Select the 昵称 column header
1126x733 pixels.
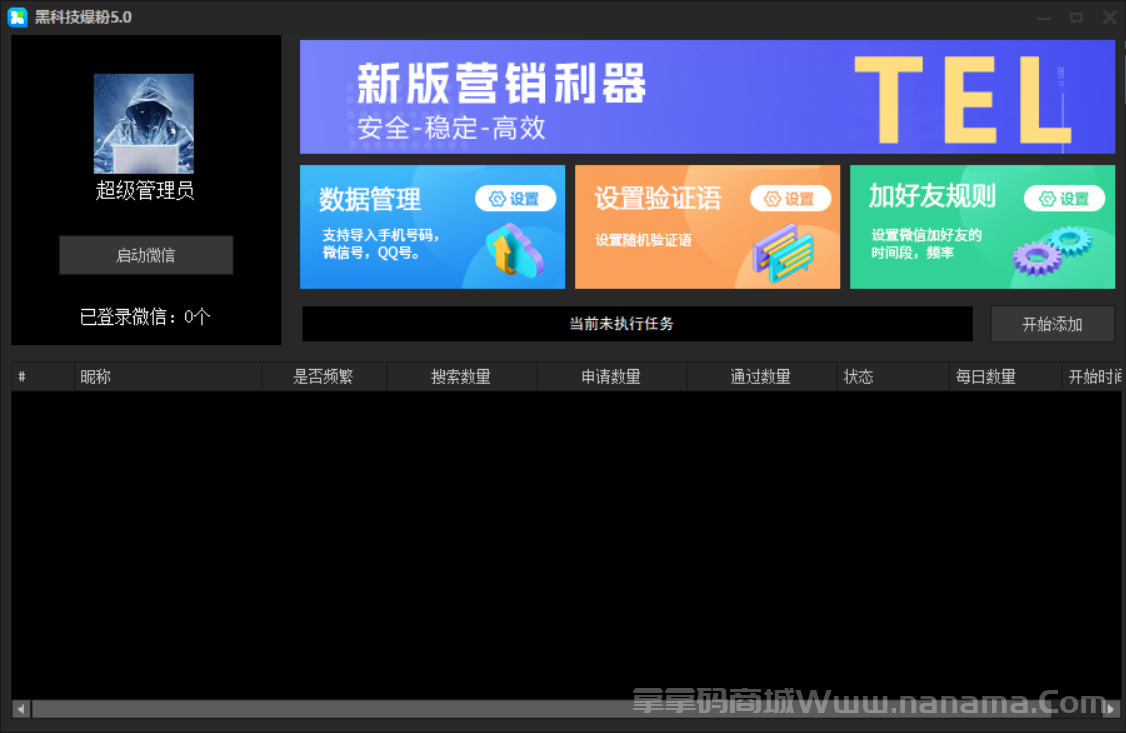click(95, 376)
